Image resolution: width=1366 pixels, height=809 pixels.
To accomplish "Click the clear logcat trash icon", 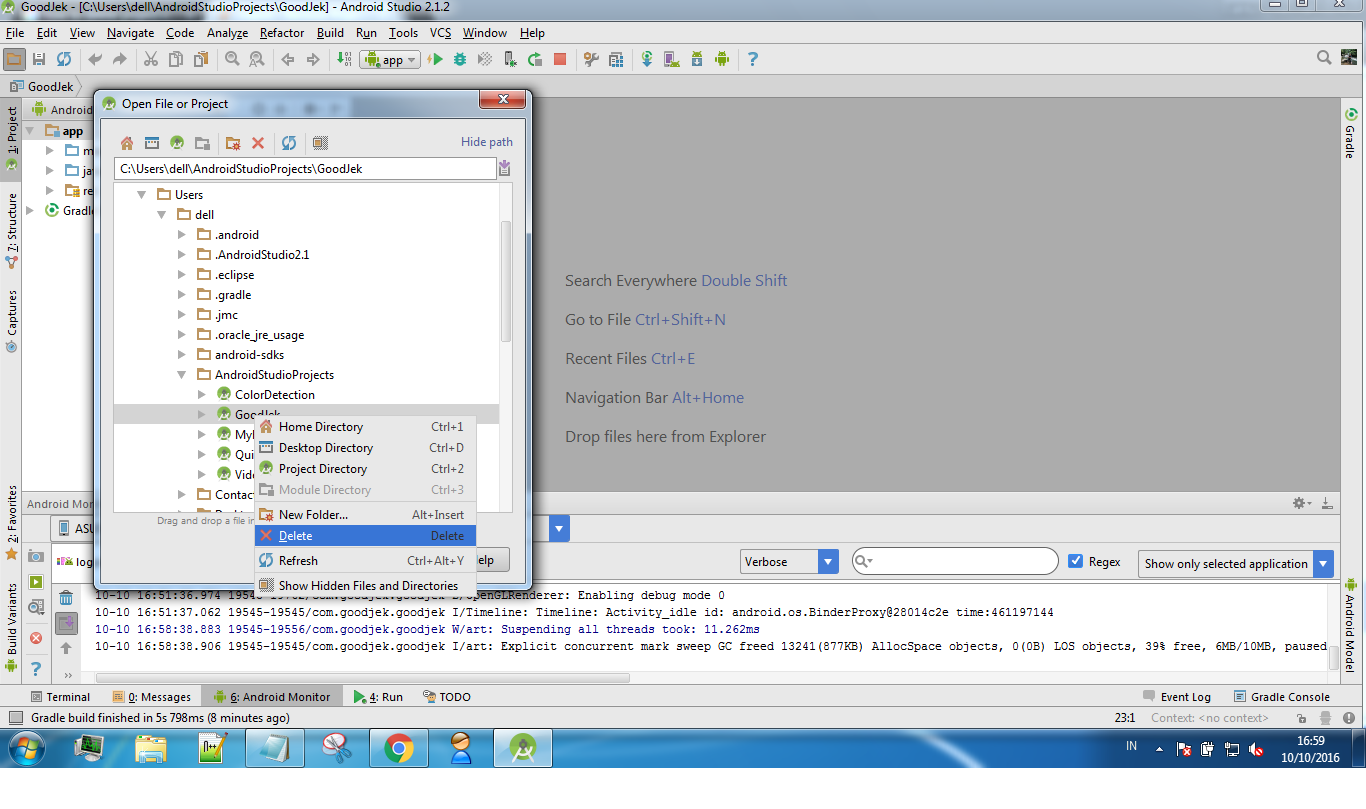I will point(66,598).
